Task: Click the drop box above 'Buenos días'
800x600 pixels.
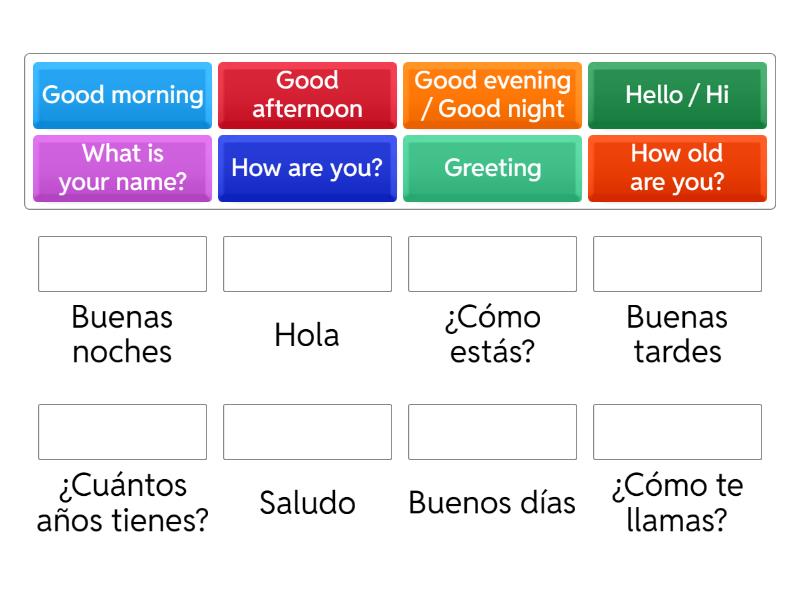Action: tap(492, 432)
